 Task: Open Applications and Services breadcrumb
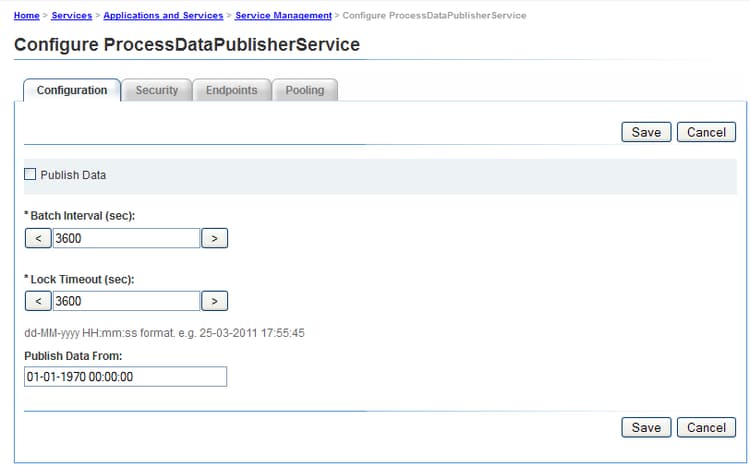click(163, 15)
